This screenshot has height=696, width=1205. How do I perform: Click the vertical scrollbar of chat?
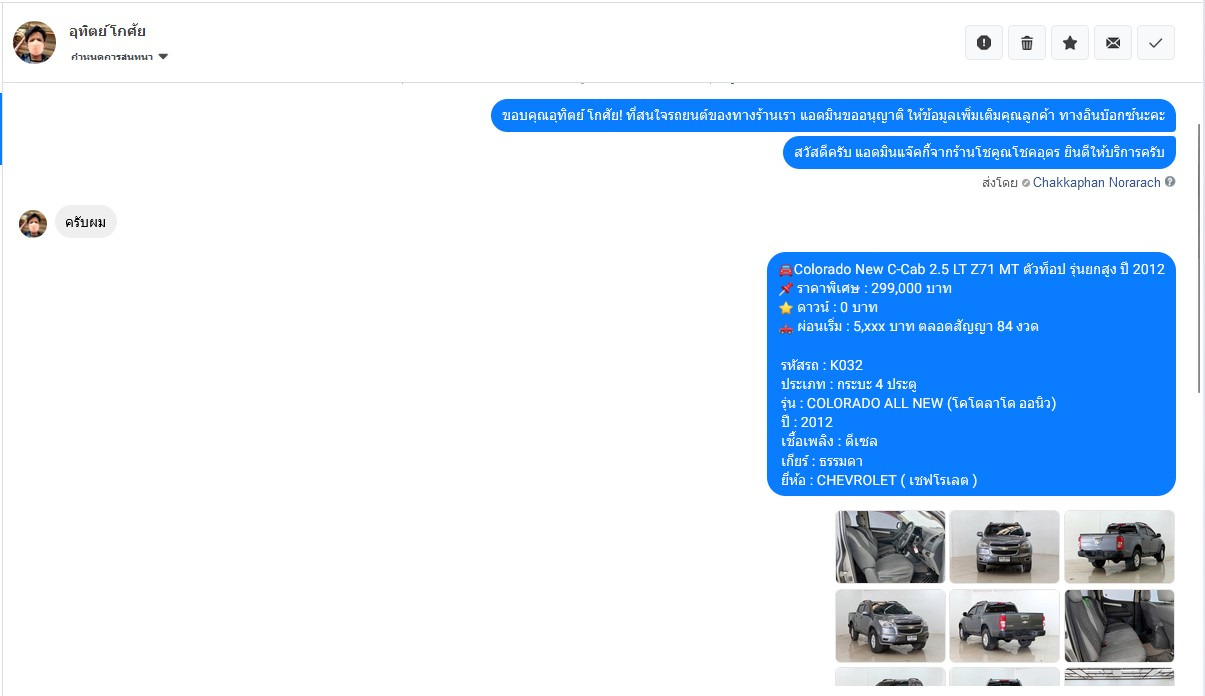[x=1199, y=258]
